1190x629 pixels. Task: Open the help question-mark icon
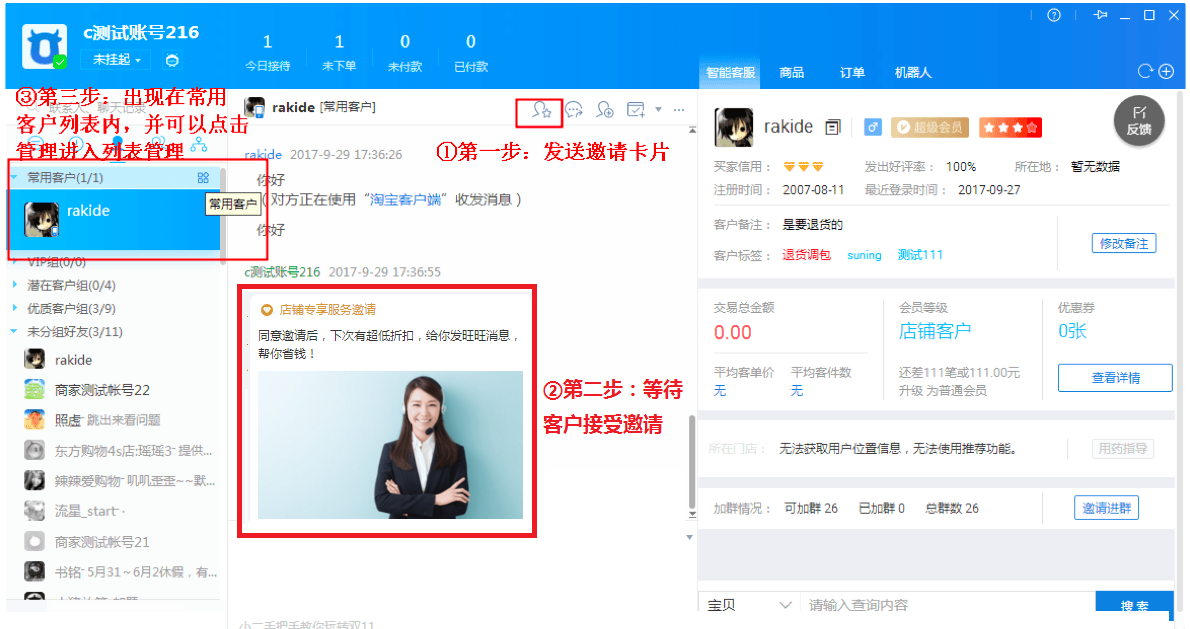pyautogui.click(x=1053, y=15)
